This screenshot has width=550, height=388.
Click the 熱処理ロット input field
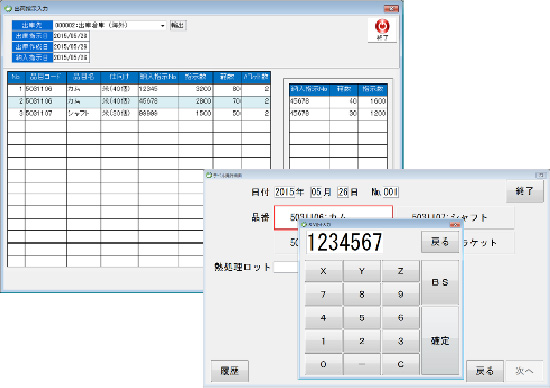pos(286,267)
